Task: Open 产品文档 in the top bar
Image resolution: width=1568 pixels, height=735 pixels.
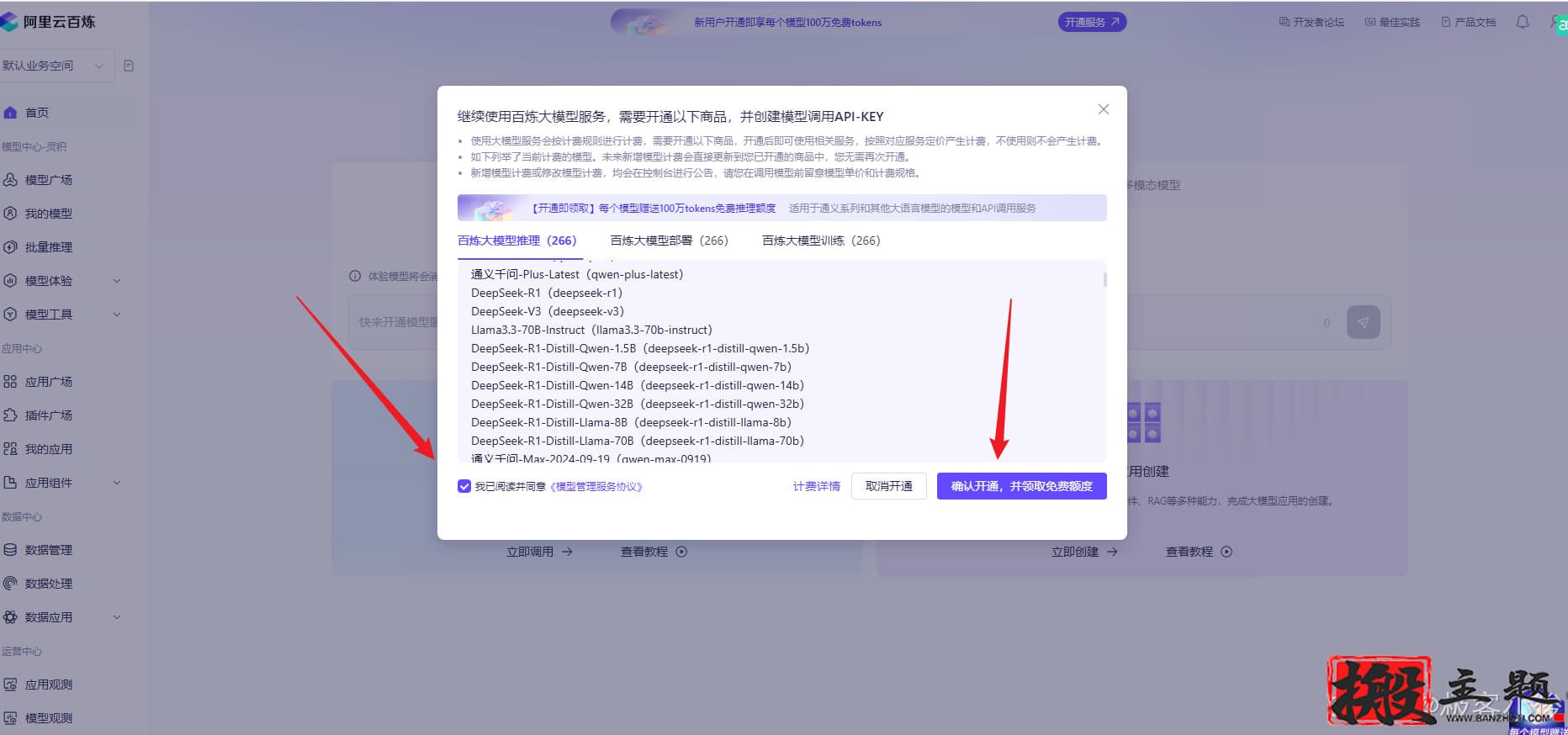Action: click(x=1469, y=22)
